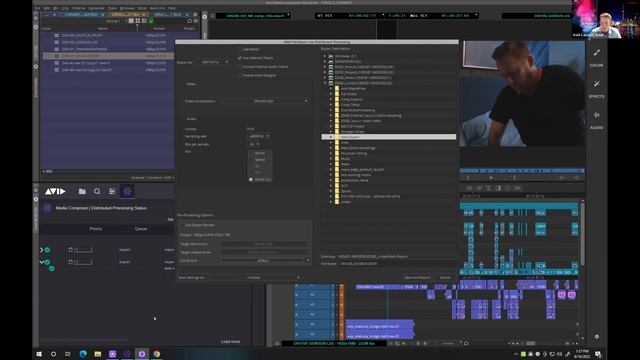Open the Help menu
640x360 pixels.
click(x=172, y=8)
